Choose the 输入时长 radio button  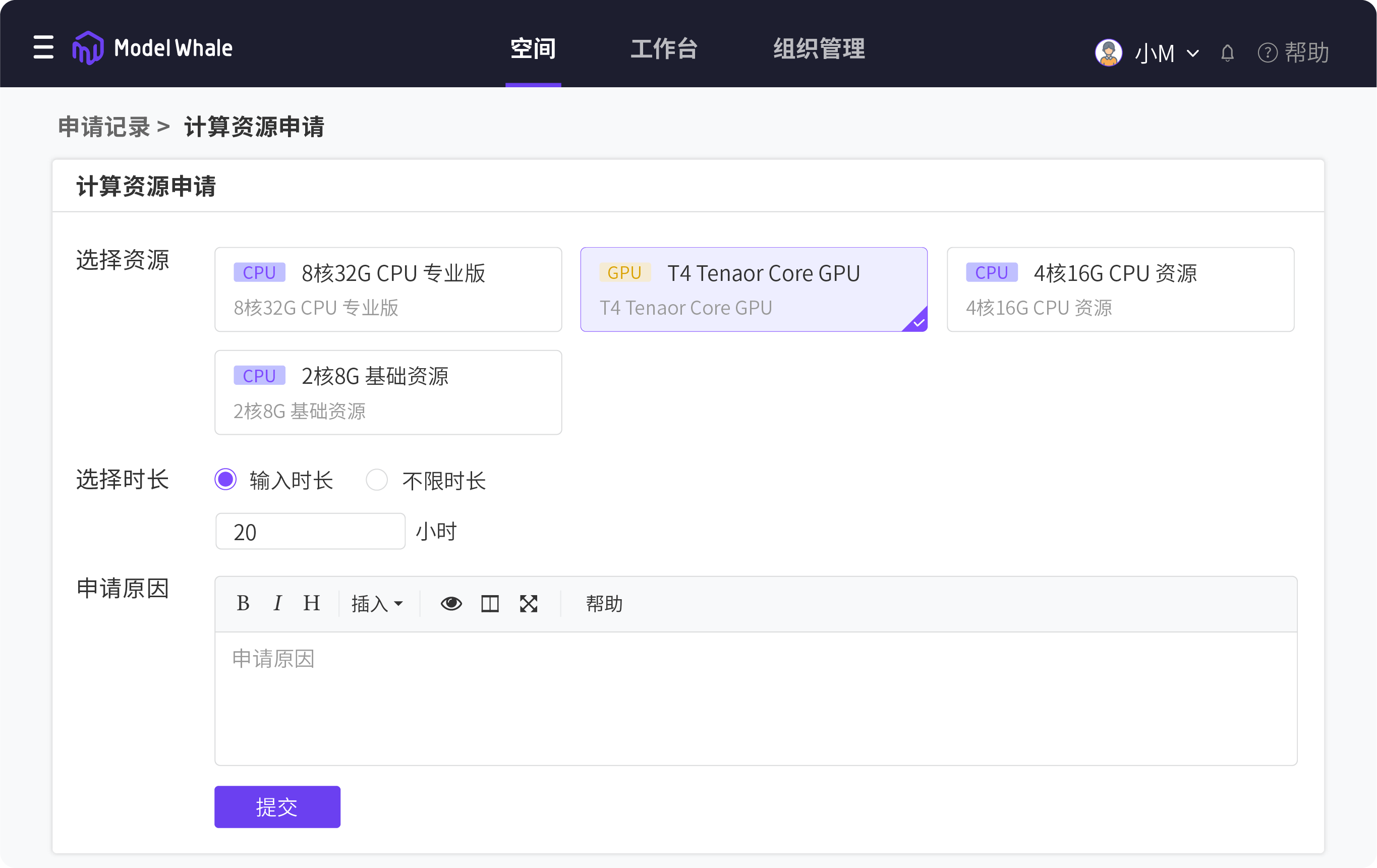coord(225,479)
